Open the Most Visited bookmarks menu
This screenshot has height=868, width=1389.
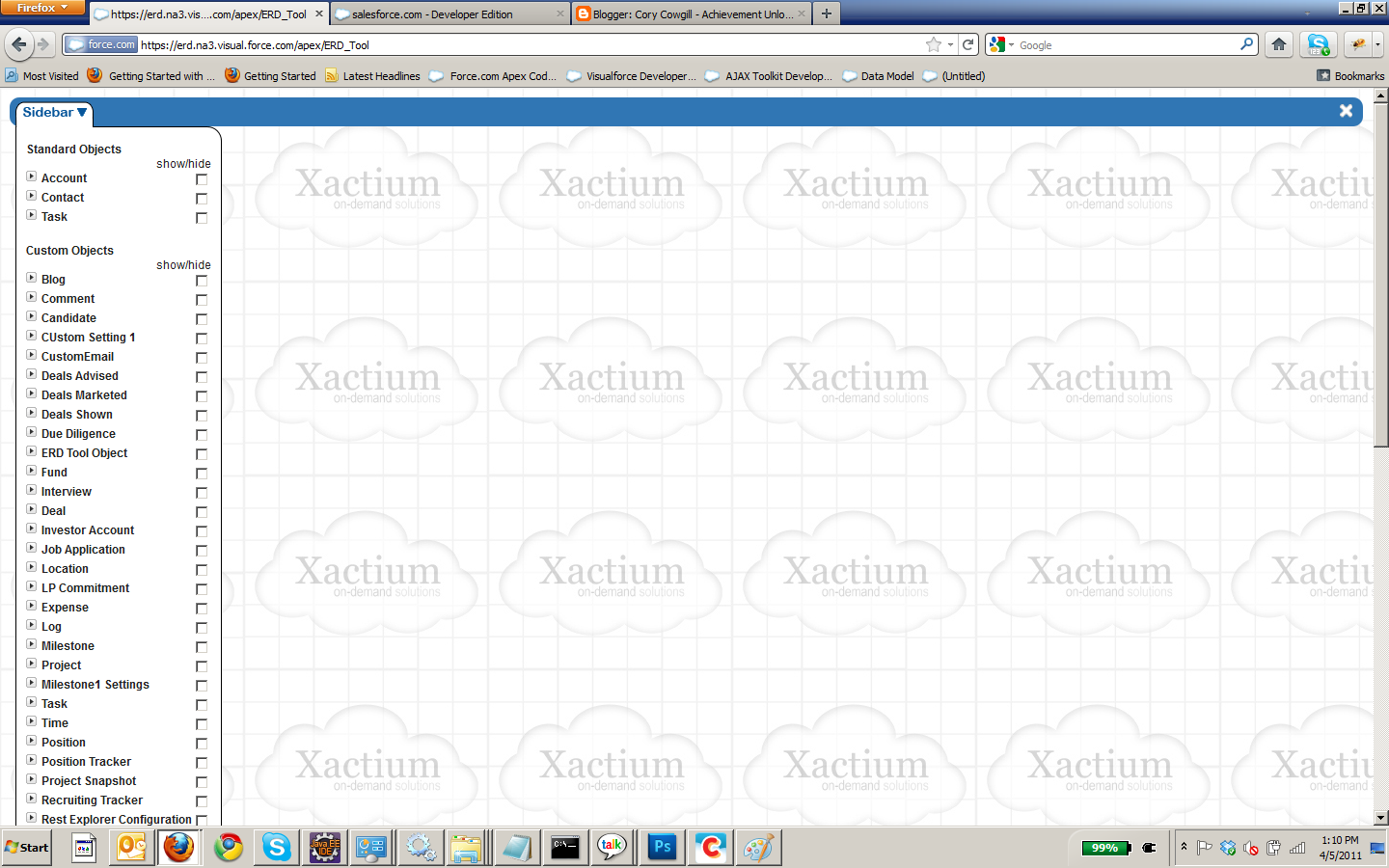pos(42,76)
